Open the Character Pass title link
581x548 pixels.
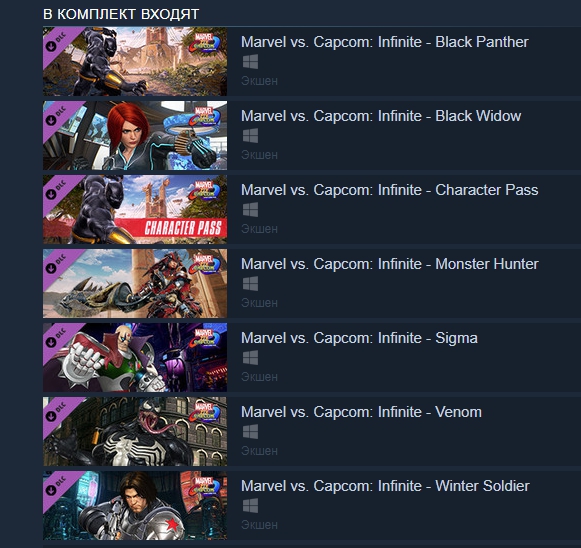coord(389,190)
